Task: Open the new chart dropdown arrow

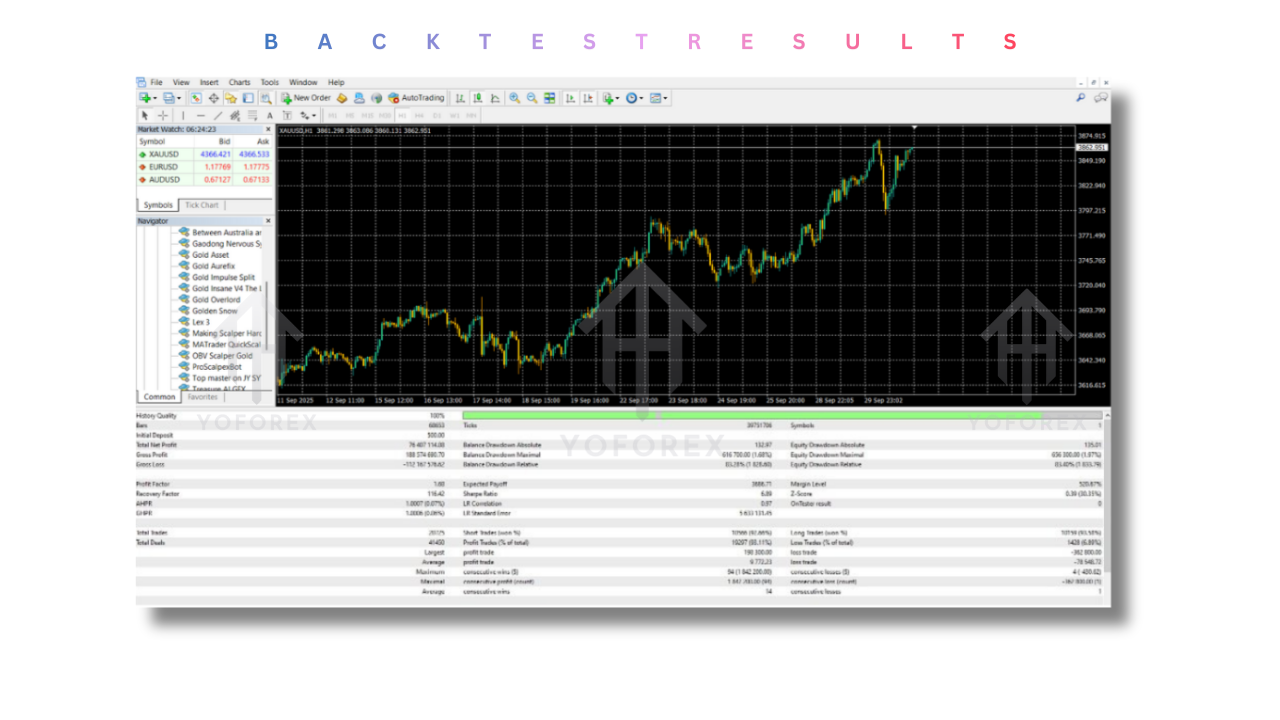Action: pos(154,98)
